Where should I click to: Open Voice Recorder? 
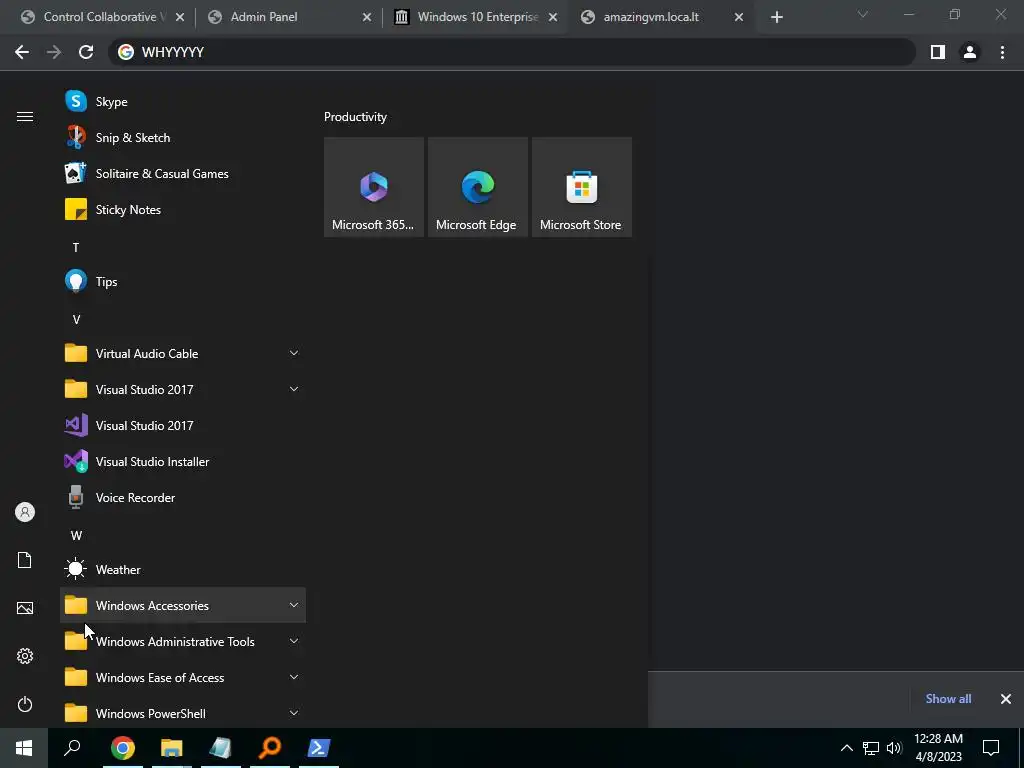(183, 498)
